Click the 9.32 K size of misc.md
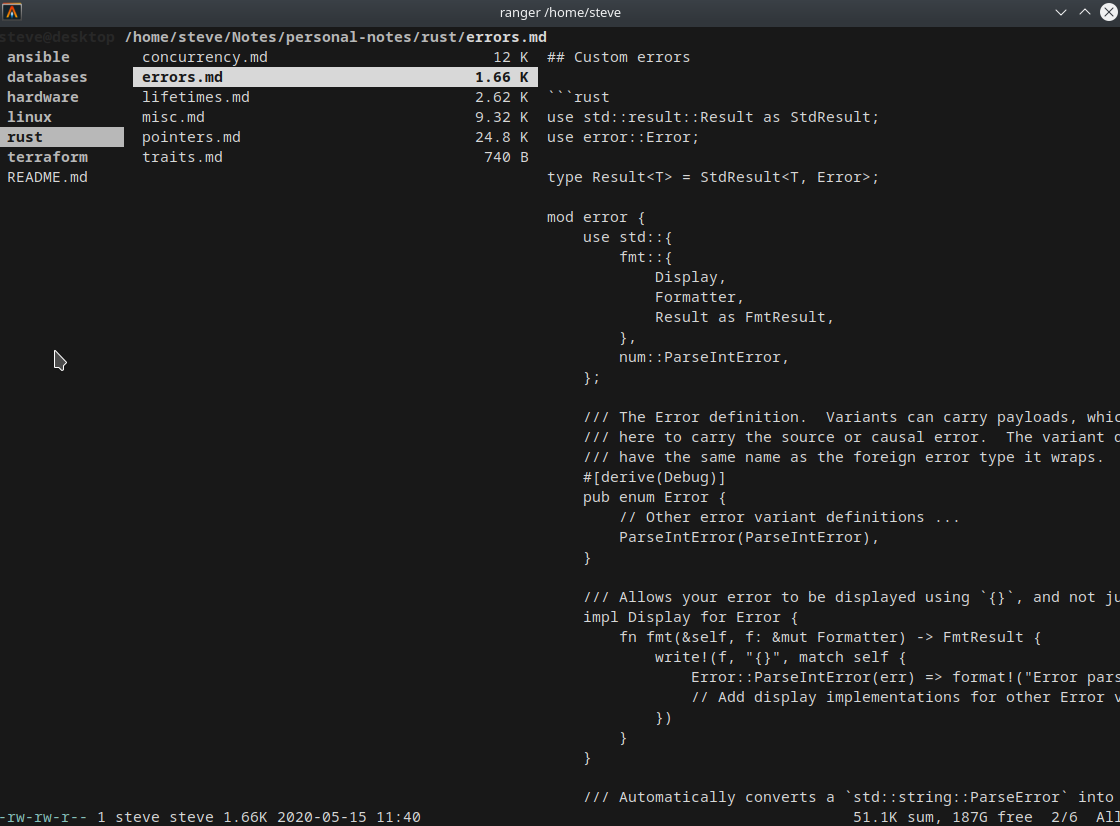Viewport: 1120px width, 826px height. (501, 117)
